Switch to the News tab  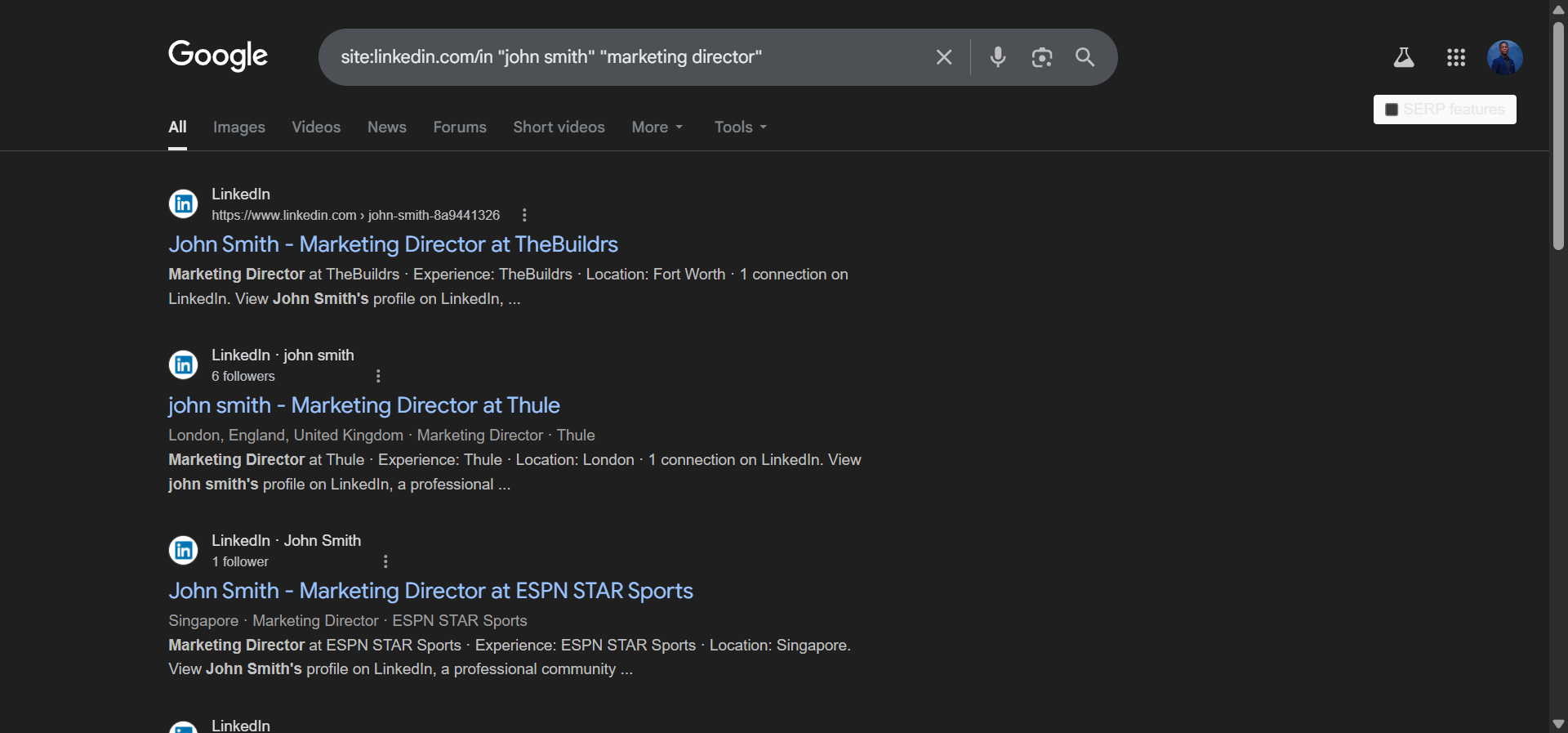click(x=387, y=127)
